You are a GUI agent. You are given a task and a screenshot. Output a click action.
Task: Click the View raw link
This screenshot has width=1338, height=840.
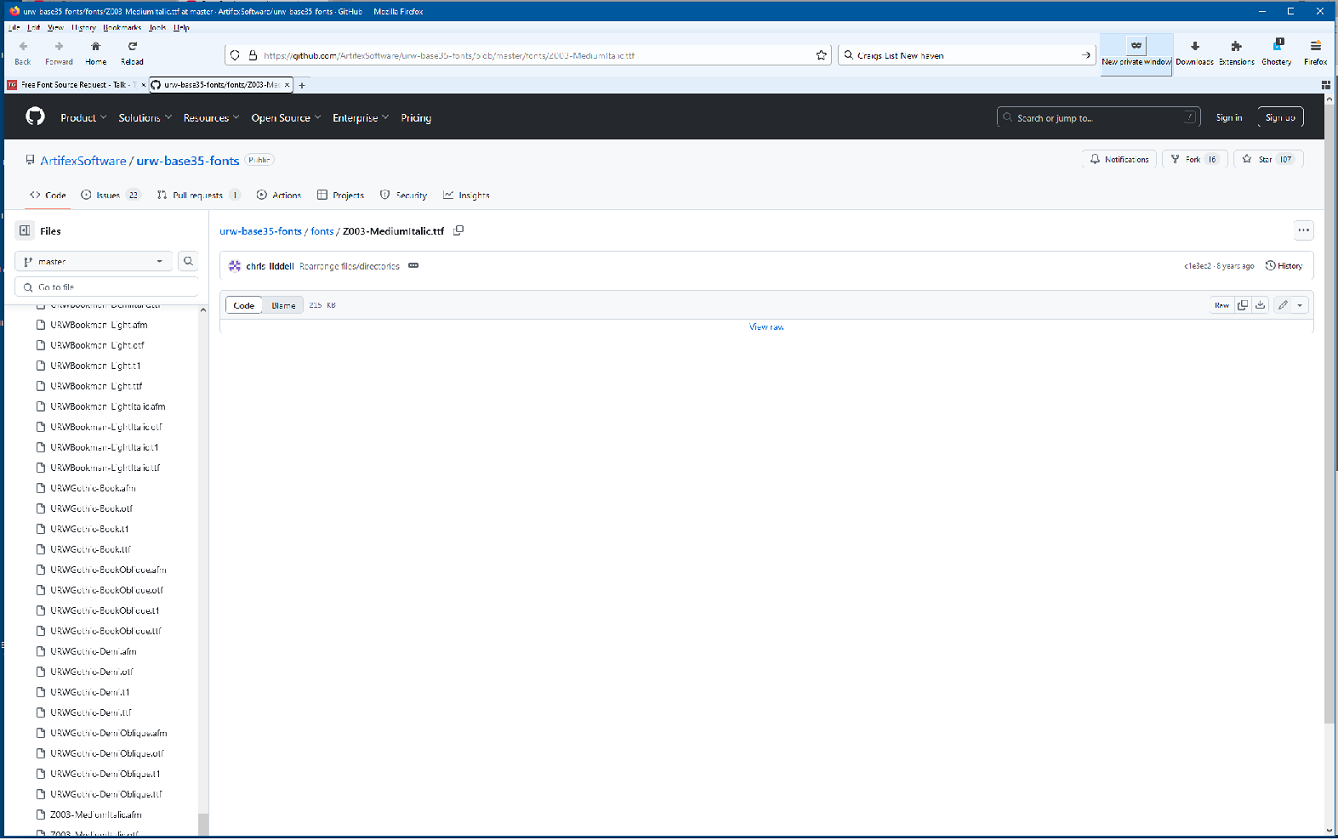[766, 327]
